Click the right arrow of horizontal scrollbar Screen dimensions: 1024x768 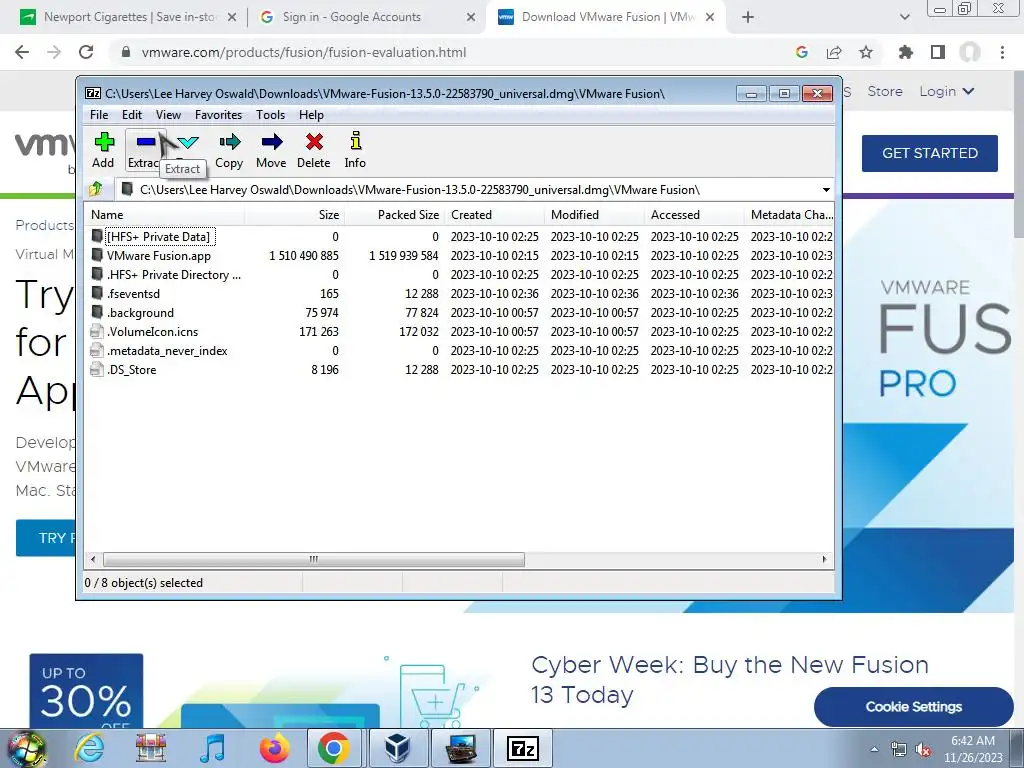824,560
